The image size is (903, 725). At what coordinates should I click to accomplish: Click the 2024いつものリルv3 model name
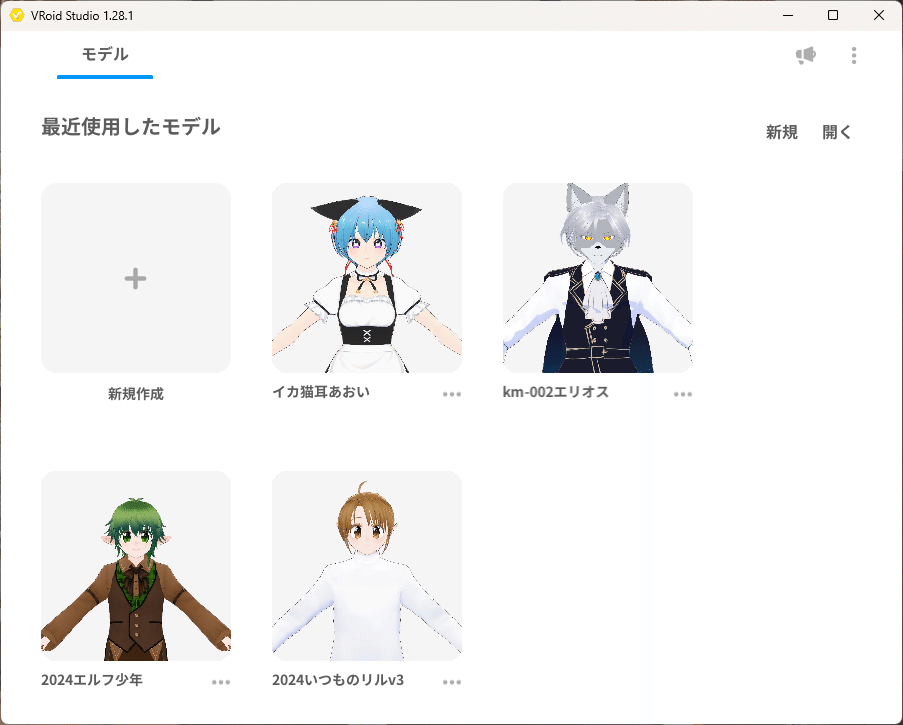click(x=338, y=680)
